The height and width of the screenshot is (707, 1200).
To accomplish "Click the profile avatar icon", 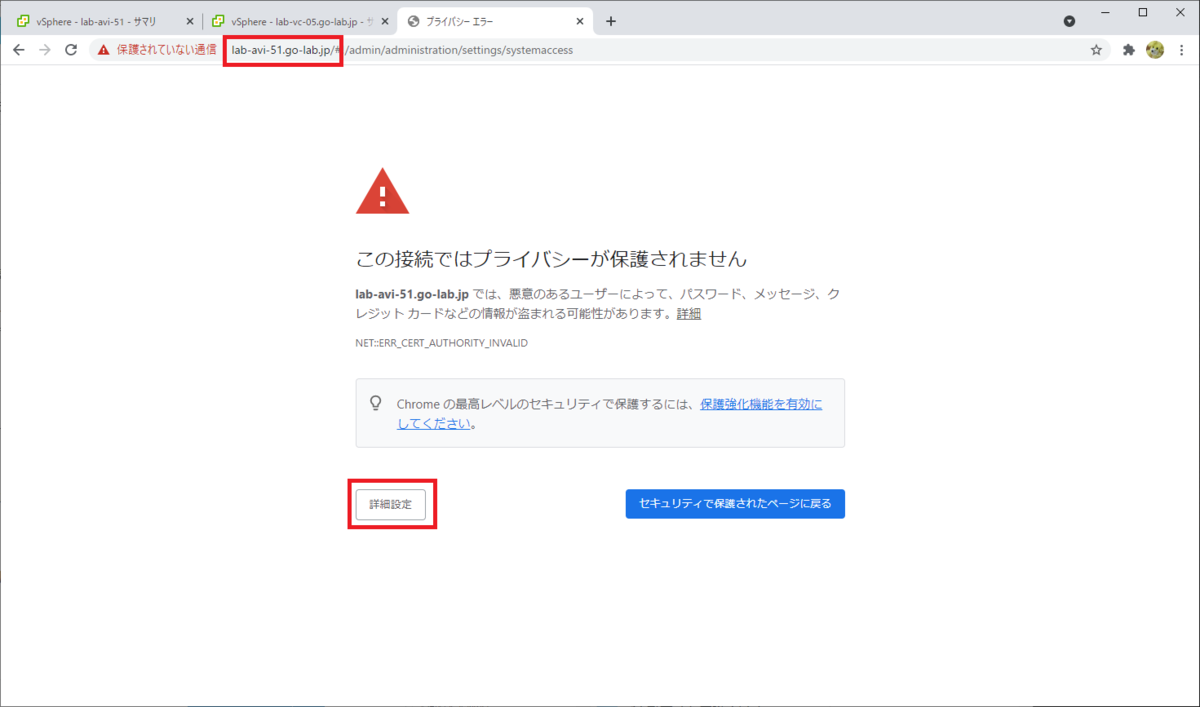I will click(x=1156, y=49).
